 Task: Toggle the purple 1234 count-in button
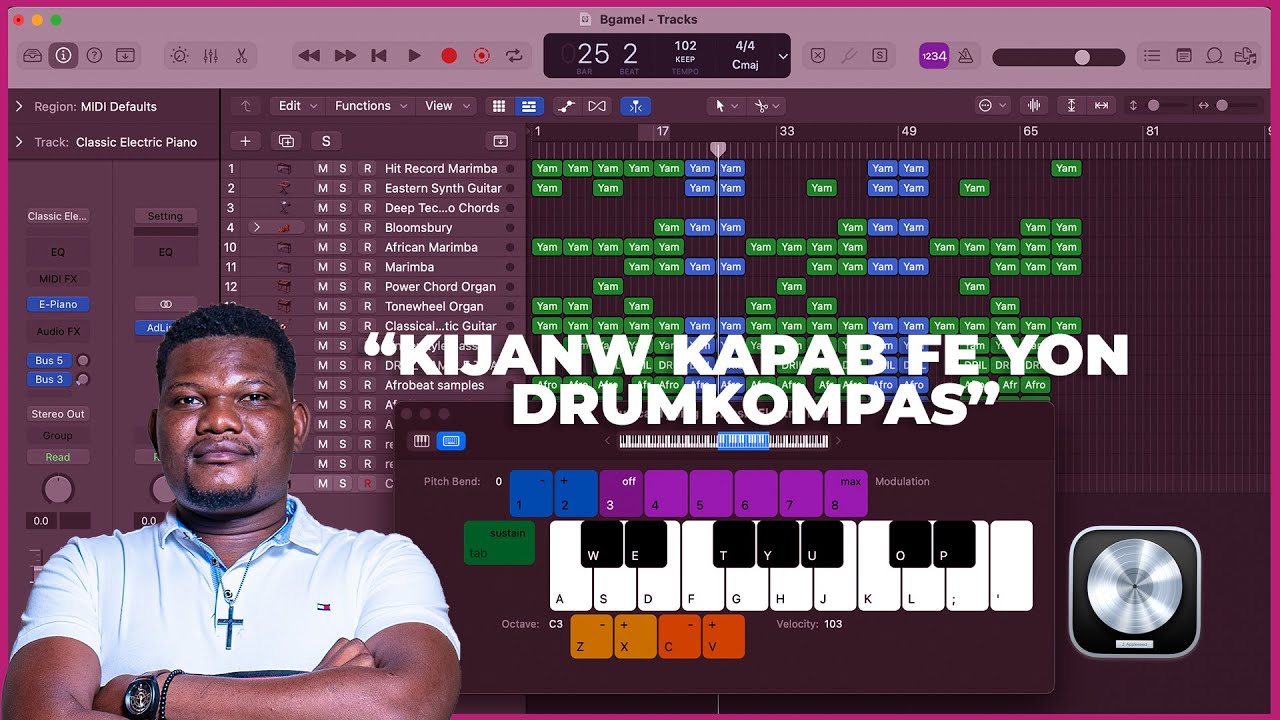click(x=933, y=56)
